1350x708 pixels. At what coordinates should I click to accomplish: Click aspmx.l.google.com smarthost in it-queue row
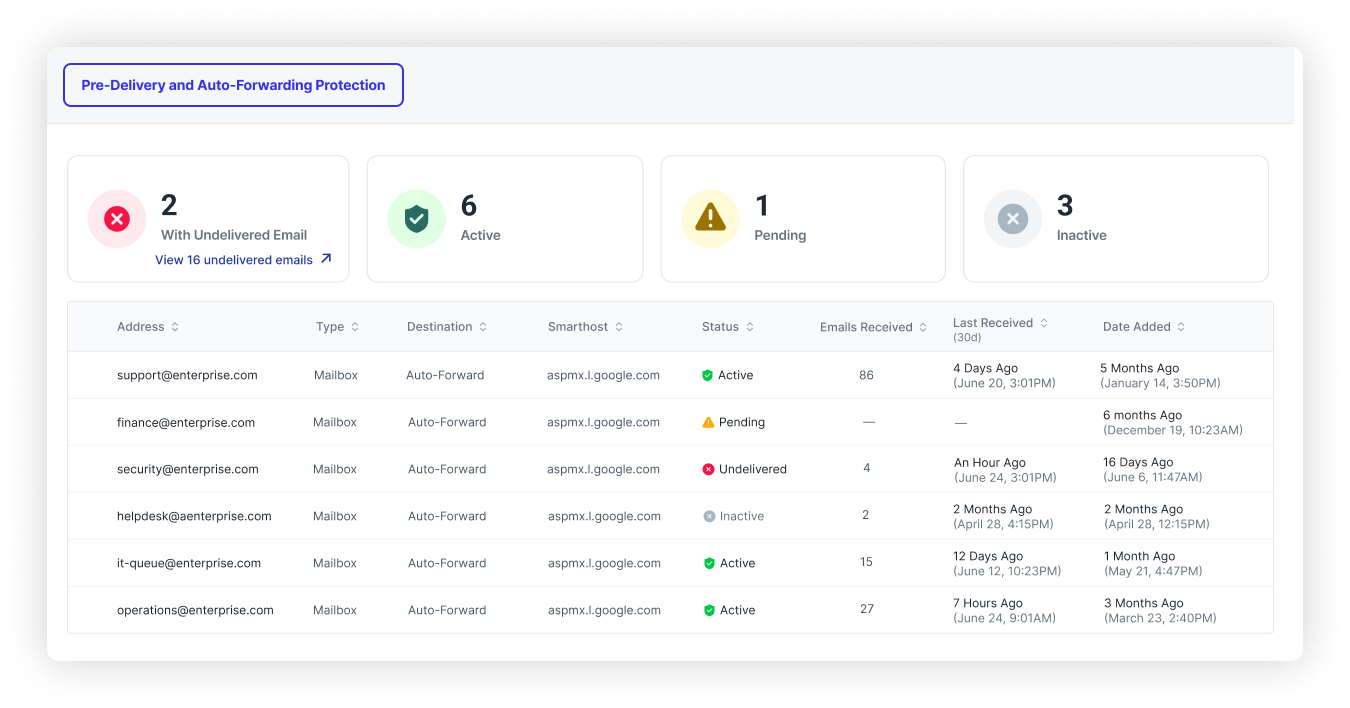point(604,563)
